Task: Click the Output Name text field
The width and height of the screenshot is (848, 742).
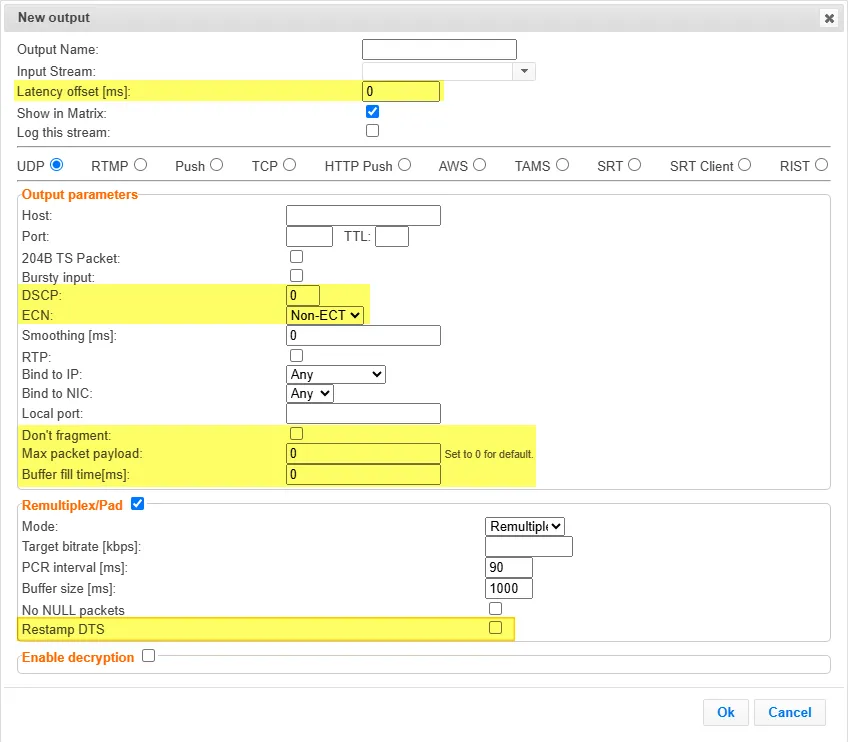Action: (x=439, y=49)
